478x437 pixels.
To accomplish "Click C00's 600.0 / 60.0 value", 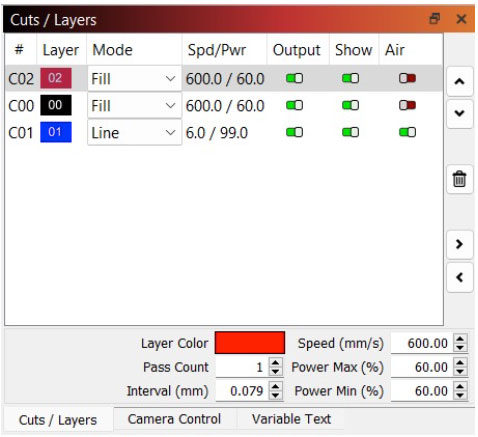I will (225, 106).
